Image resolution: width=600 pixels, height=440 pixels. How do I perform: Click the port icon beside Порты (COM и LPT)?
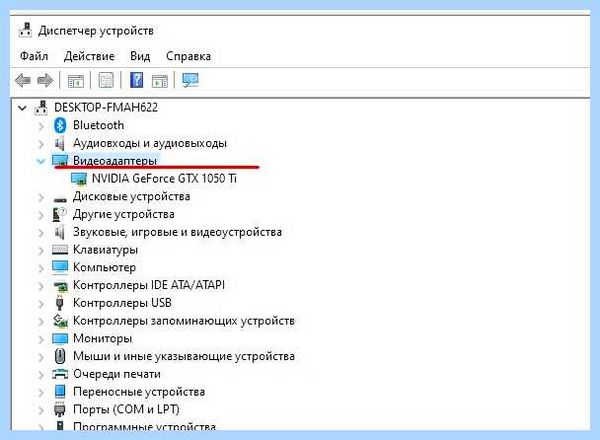(60, 409)
